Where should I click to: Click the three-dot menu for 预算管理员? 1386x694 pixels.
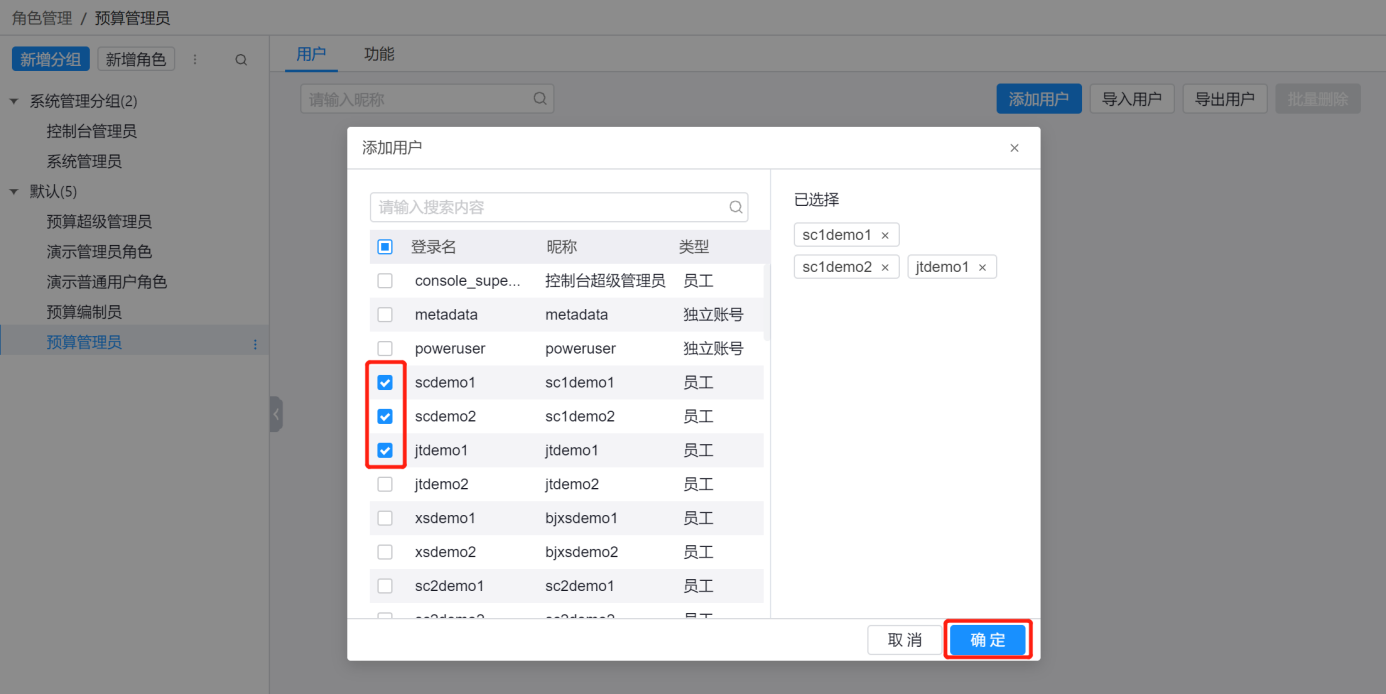pyautogui.click(x=255, y=344)
